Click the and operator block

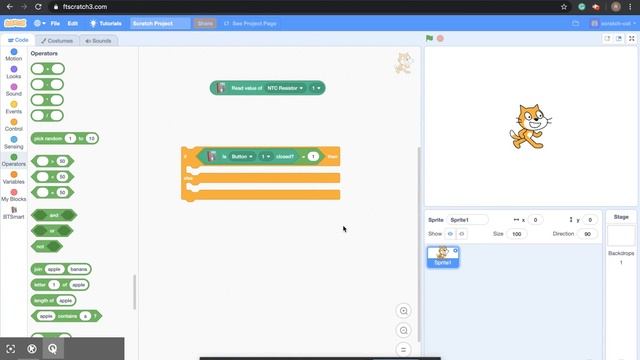coord(54,215)
